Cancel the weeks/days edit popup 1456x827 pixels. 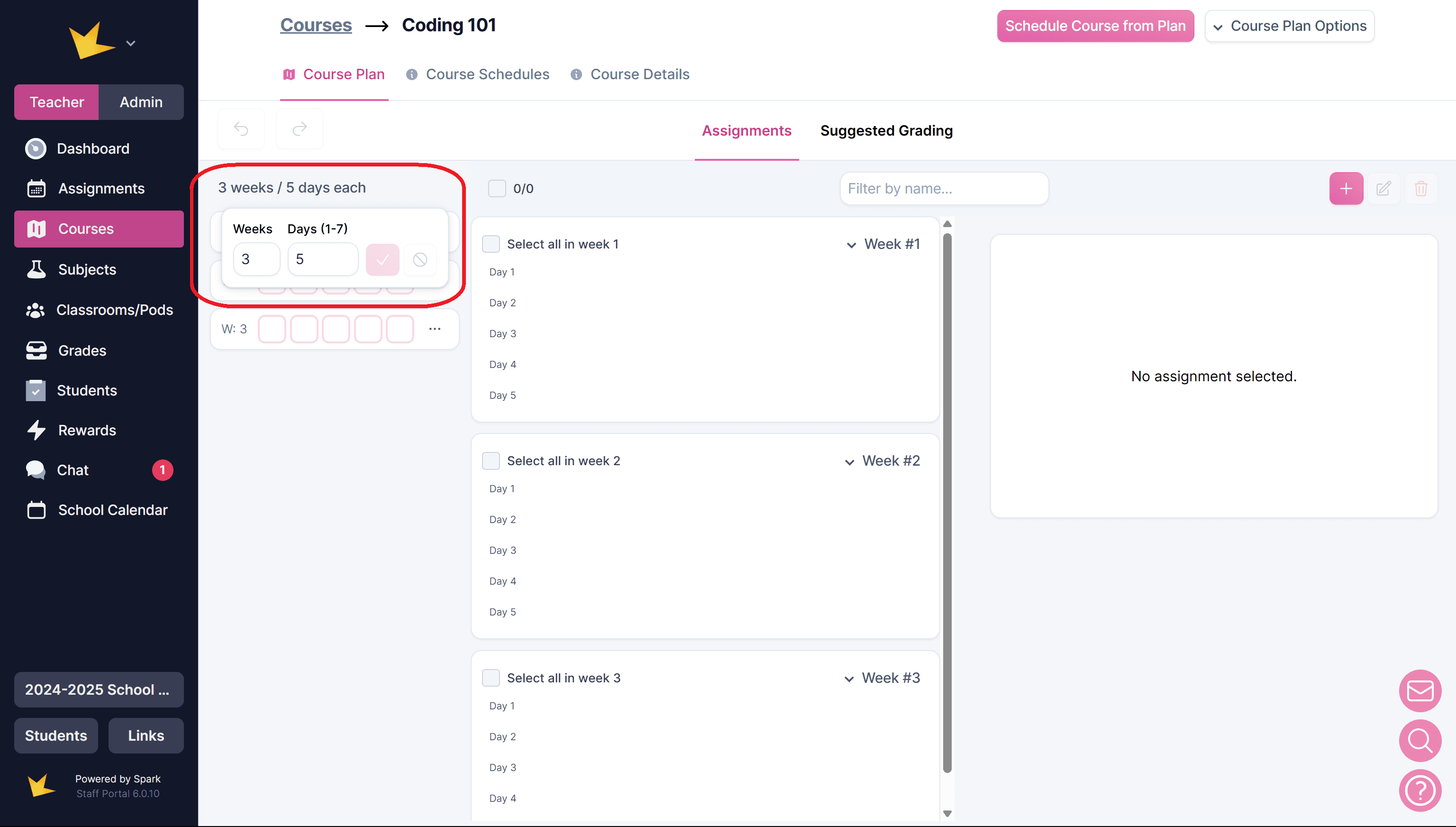coord(420,259)
